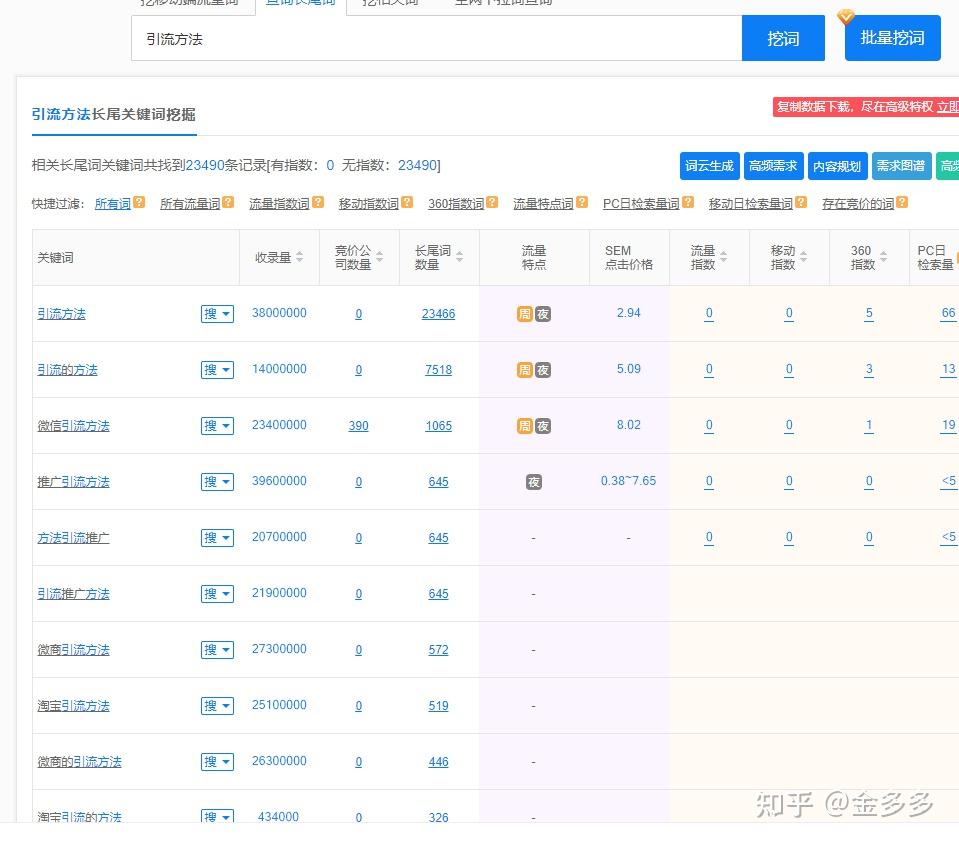Open bidding company count 390 link
Screen dimensions: 959x843
click(358, 426)
